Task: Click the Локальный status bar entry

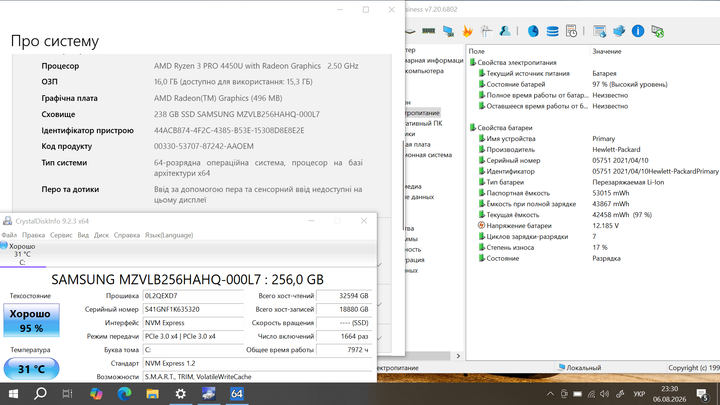Action: [580, 368]
